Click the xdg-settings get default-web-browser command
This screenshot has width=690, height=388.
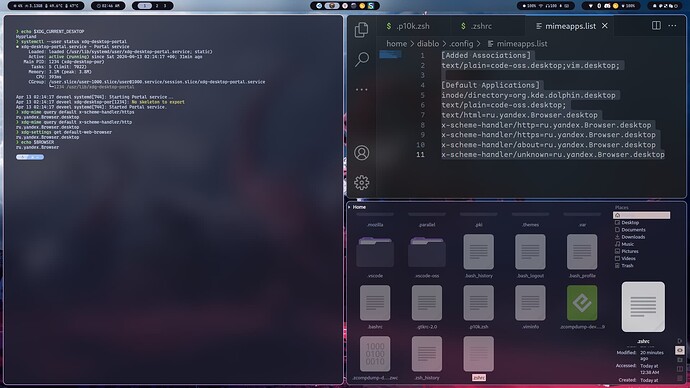pos(66,132)
